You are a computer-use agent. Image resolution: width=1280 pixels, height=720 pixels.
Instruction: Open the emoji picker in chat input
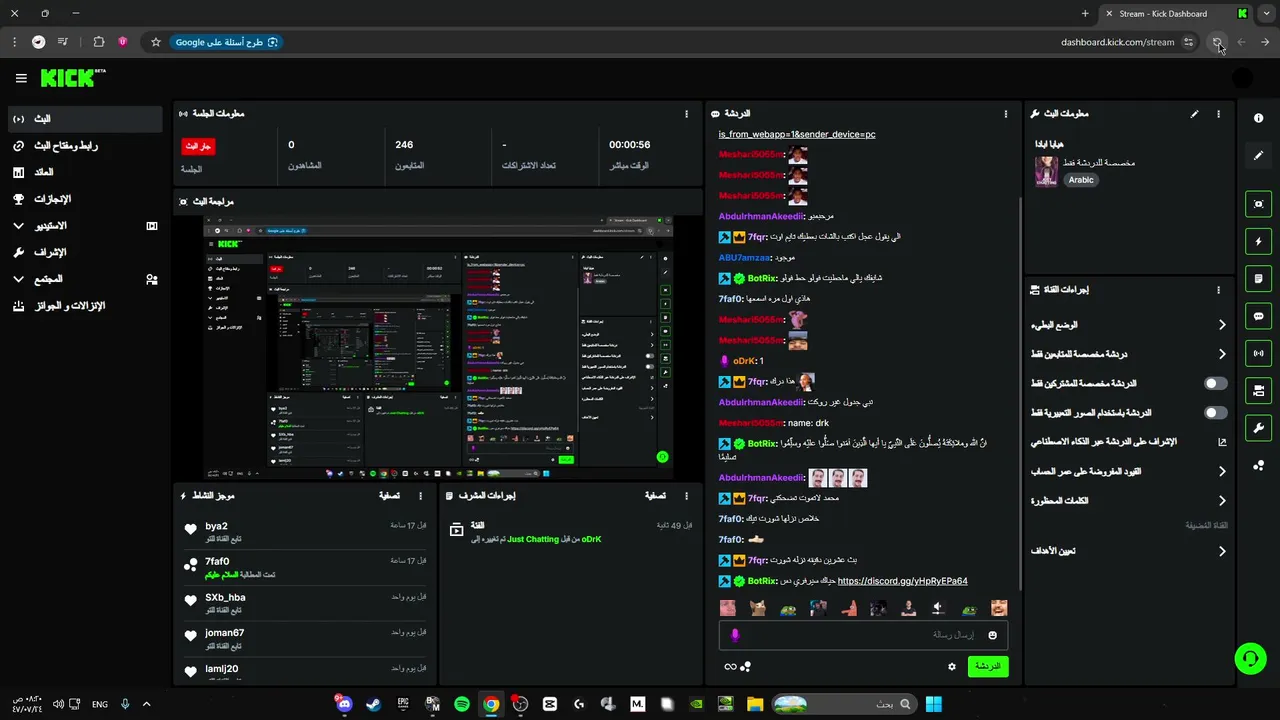[992, 635]
